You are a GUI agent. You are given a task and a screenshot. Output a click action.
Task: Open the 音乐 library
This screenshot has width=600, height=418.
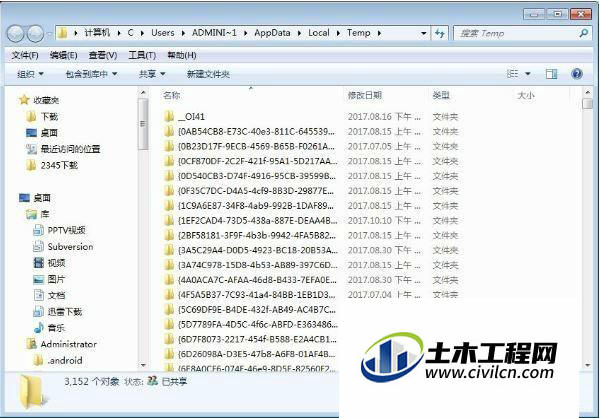click(56, 328)
